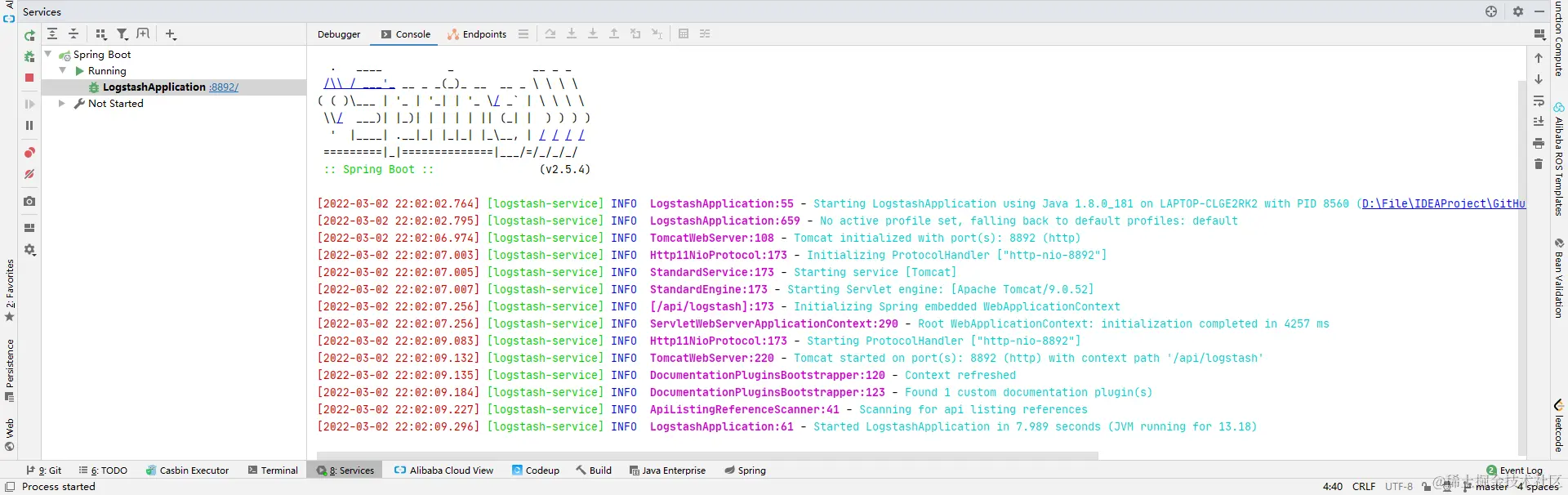Click the Trace Current Stream Chain icon
This screenshot has width=1568, height=495.
[x=705, y=33]
